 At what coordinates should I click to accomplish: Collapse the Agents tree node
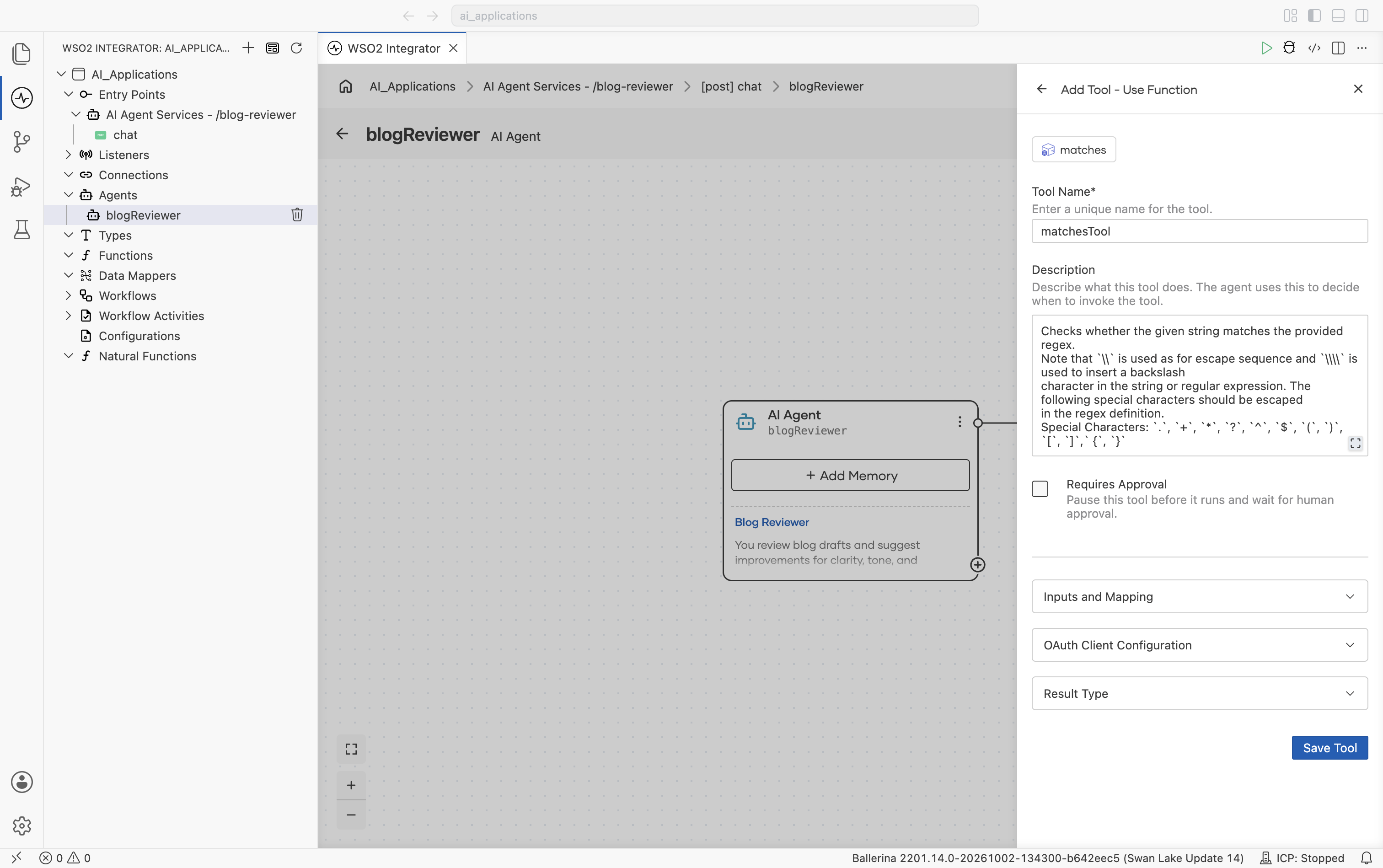coord(68,195)
